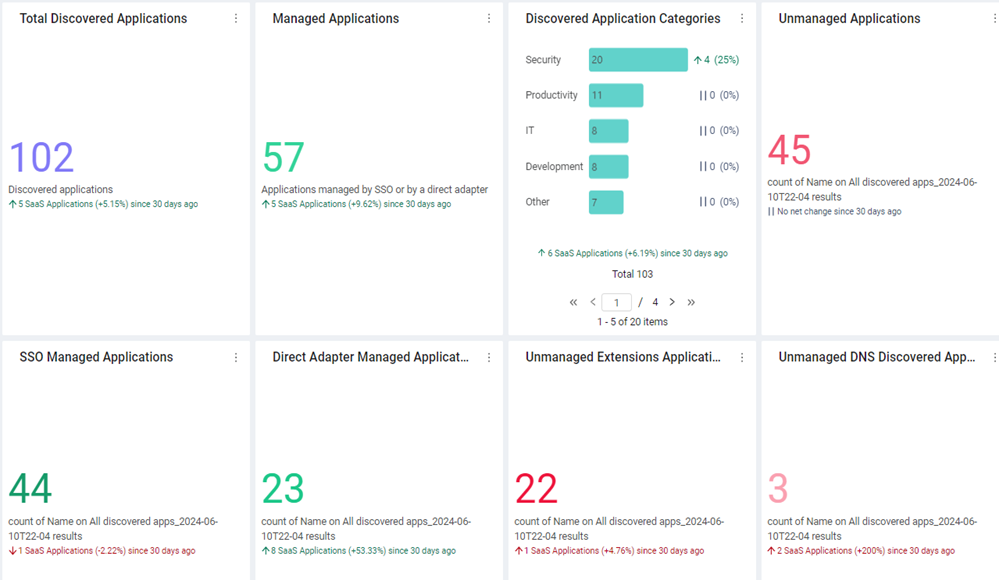The height and width of the screenshot is (580, 999).
Task: Click the IT category bar
Action: [608, 131]
